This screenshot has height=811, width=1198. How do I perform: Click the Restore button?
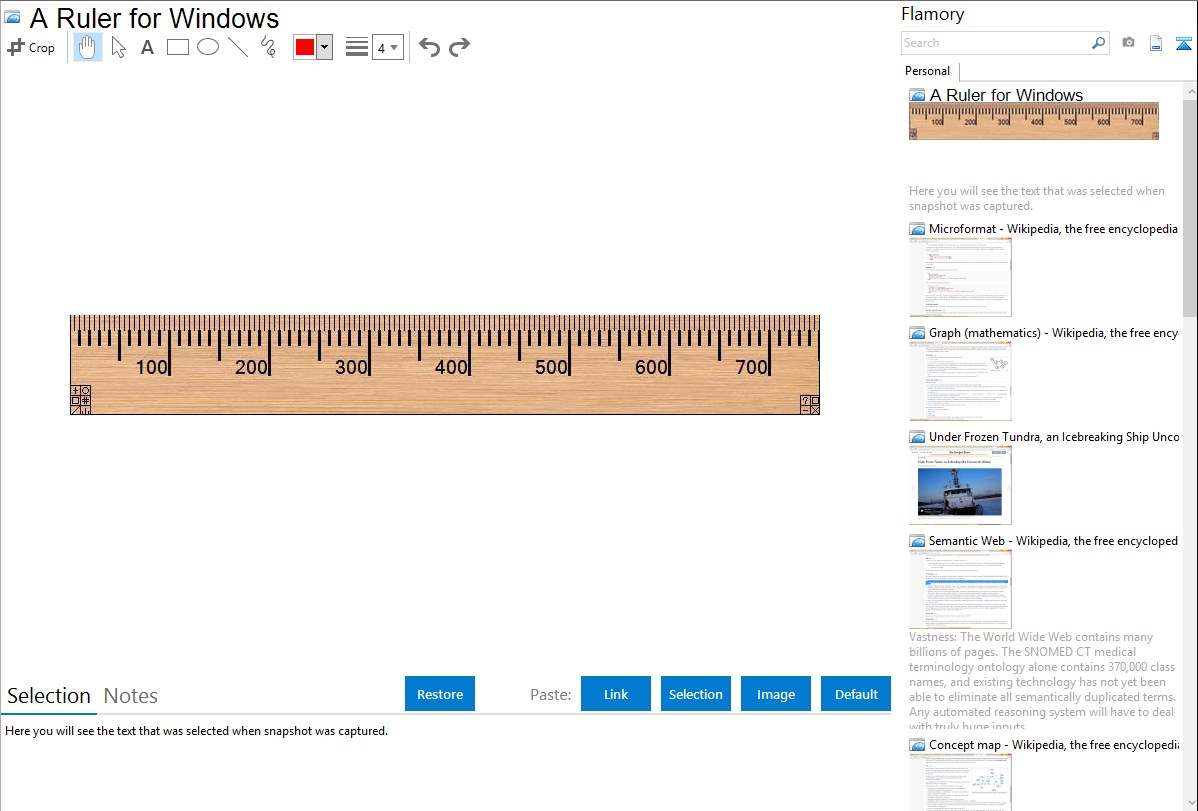440,694
